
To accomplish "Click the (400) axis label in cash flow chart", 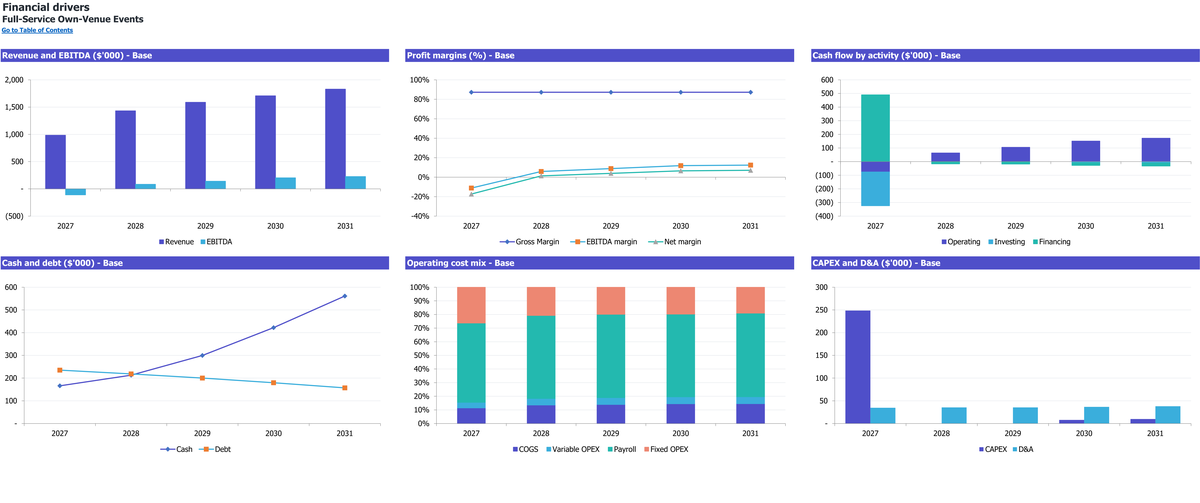I will (823, 216).
